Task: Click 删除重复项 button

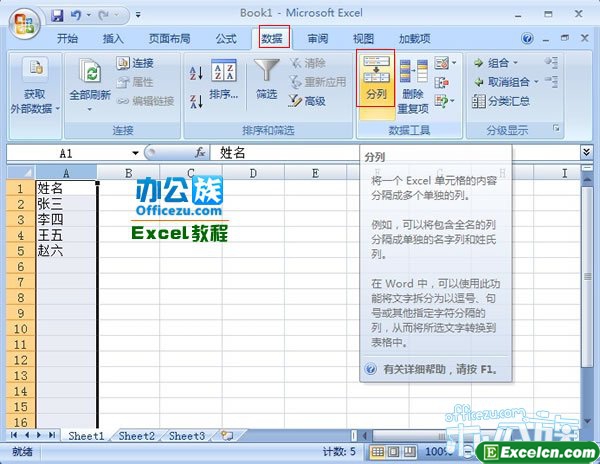Action: (413, 86)
